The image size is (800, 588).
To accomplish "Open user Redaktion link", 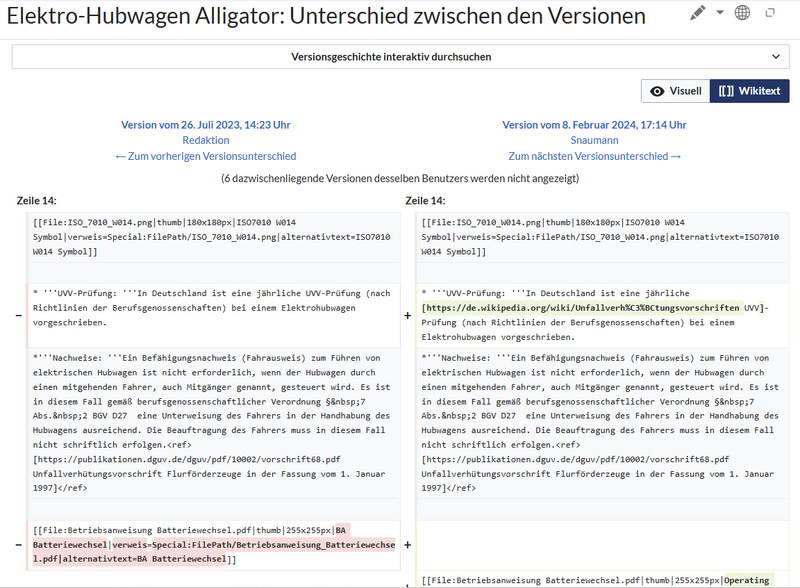I will (x=206, y=140).
